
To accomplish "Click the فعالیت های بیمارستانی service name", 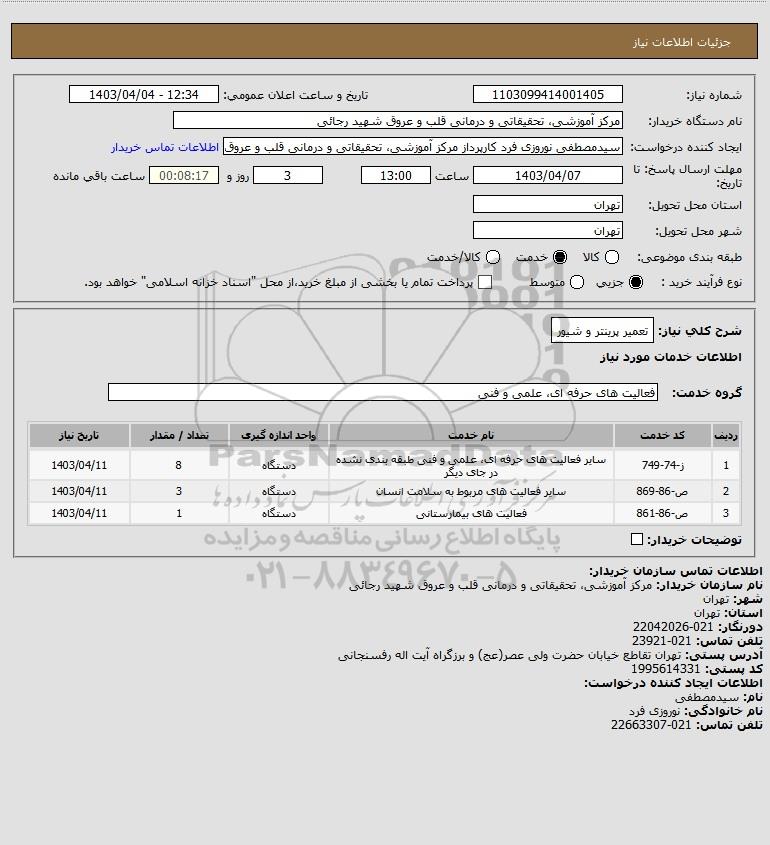I will click(x=471, y=514).
